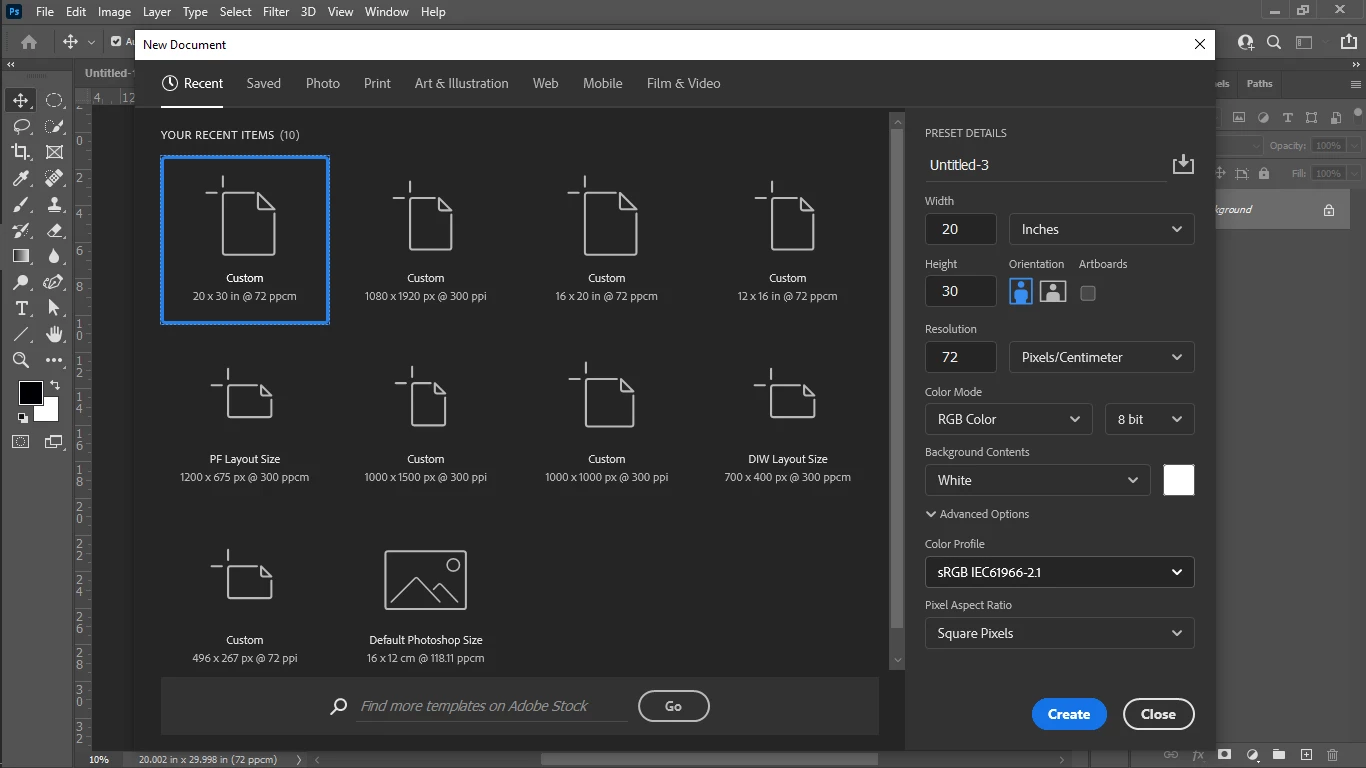Select the Quick Selection tool
The height and width of the screenshot is (768, 1366).
tap(54, 126)
